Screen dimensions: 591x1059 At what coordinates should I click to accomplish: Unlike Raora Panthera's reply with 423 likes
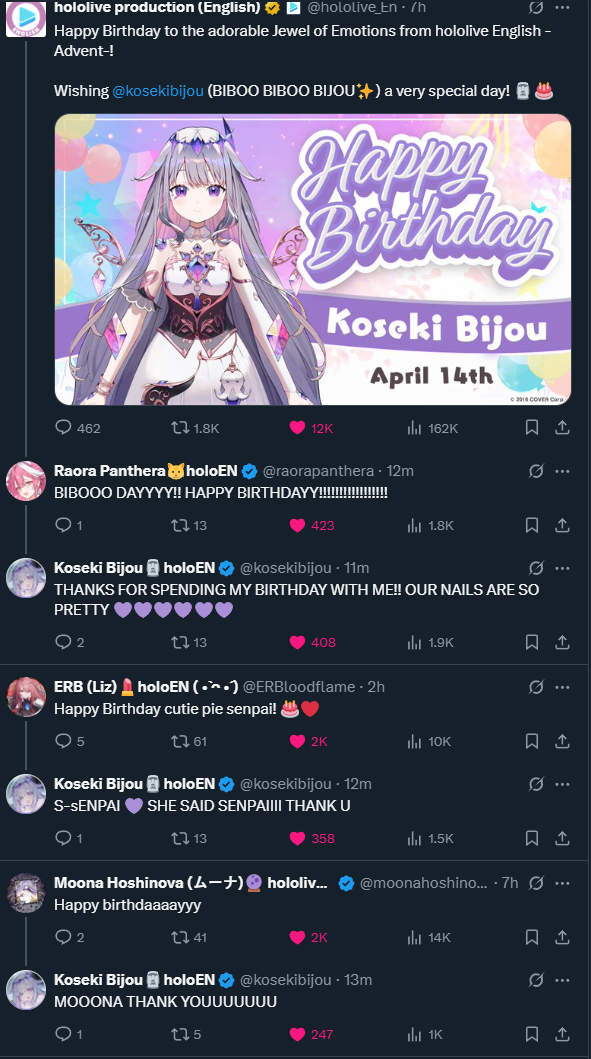click(x=311, y=525)
